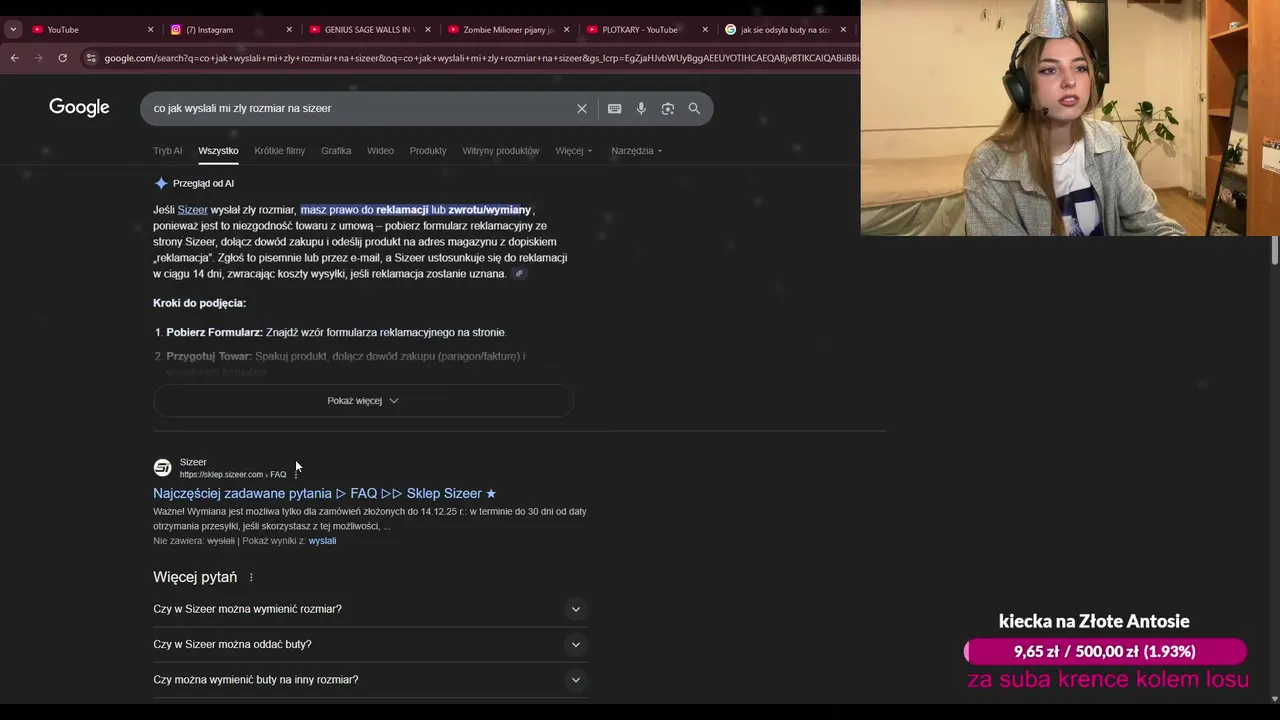Switch to the Instagram tab

pos(230,29)
